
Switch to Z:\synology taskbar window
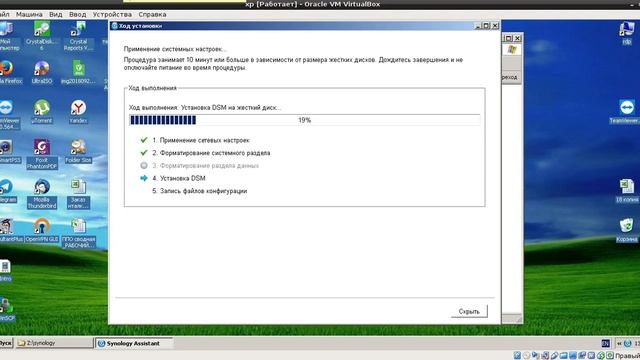[54, 343]
